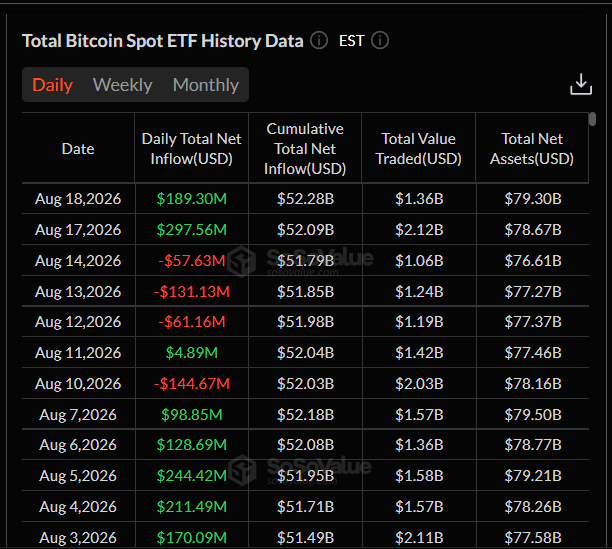Select the $77.37B net assets value

[533, 322]
